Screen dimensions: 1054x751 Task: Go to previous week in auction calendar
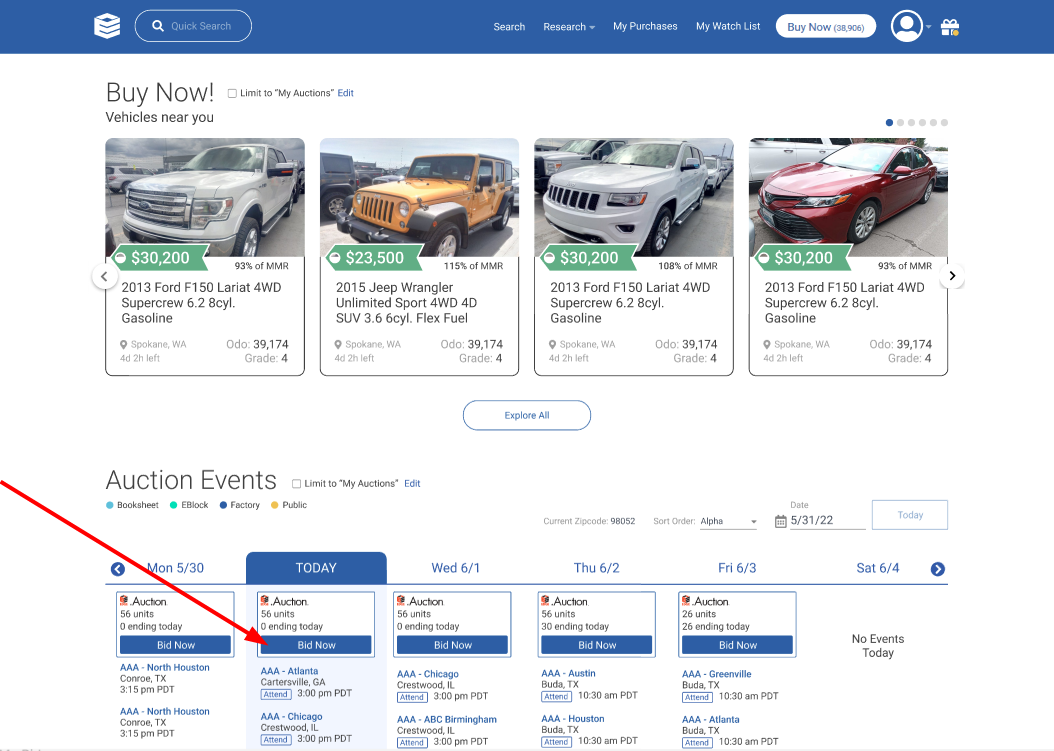[118, 569]
